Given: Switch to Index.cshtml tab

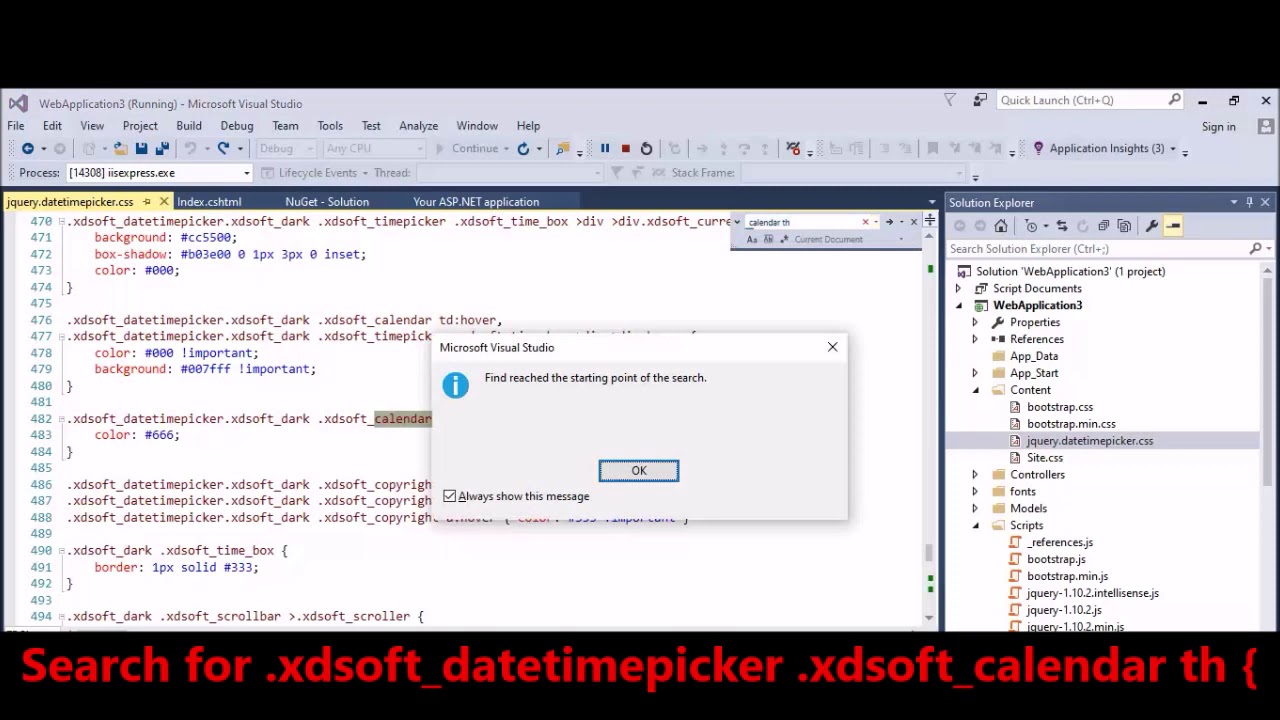Looking at the screenshot, I should pyautogui.click(x=209, y=202).
